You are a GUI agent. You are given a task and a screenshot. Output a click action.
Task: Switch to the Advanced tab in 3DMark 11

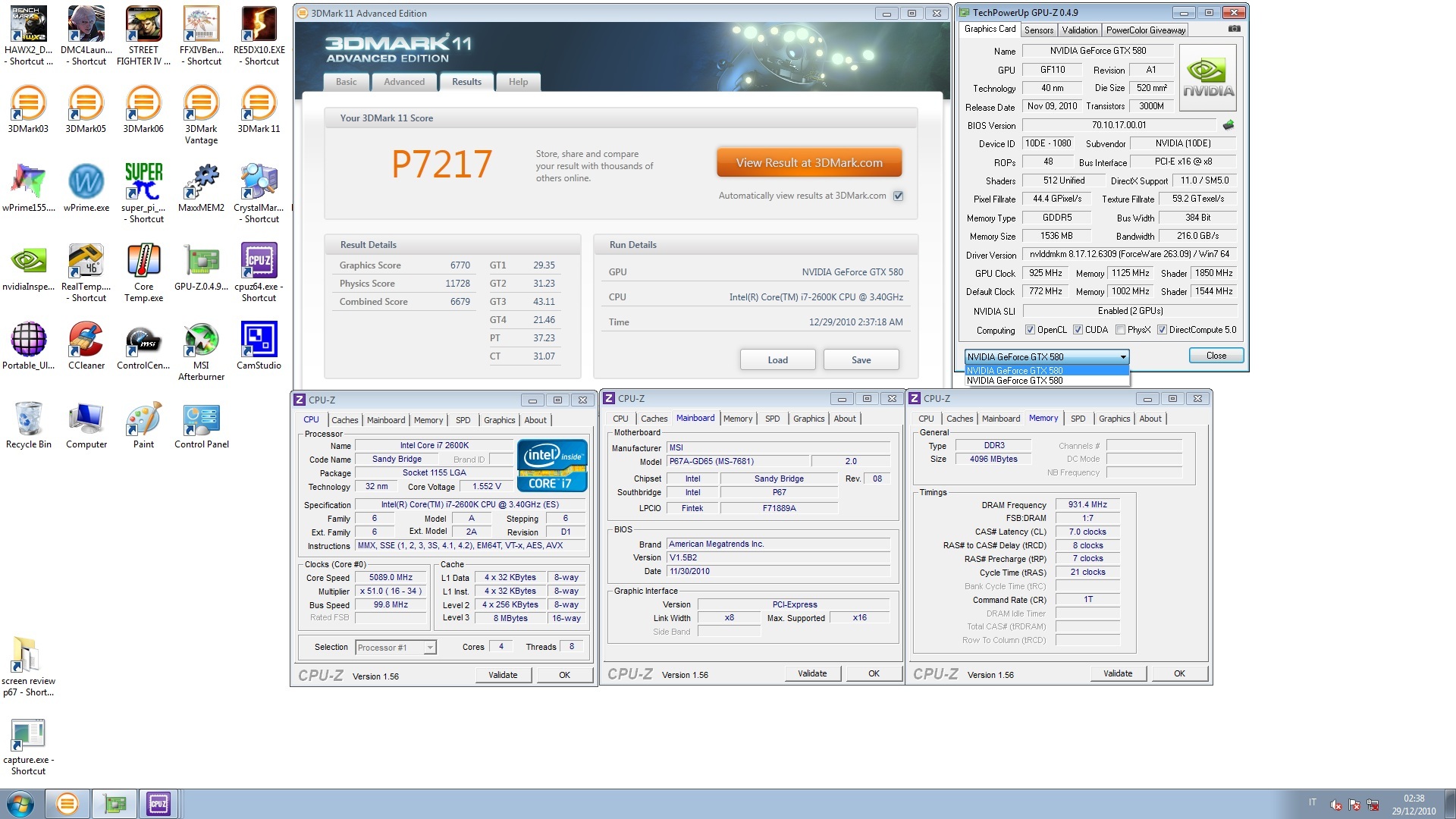pos(404,82)
